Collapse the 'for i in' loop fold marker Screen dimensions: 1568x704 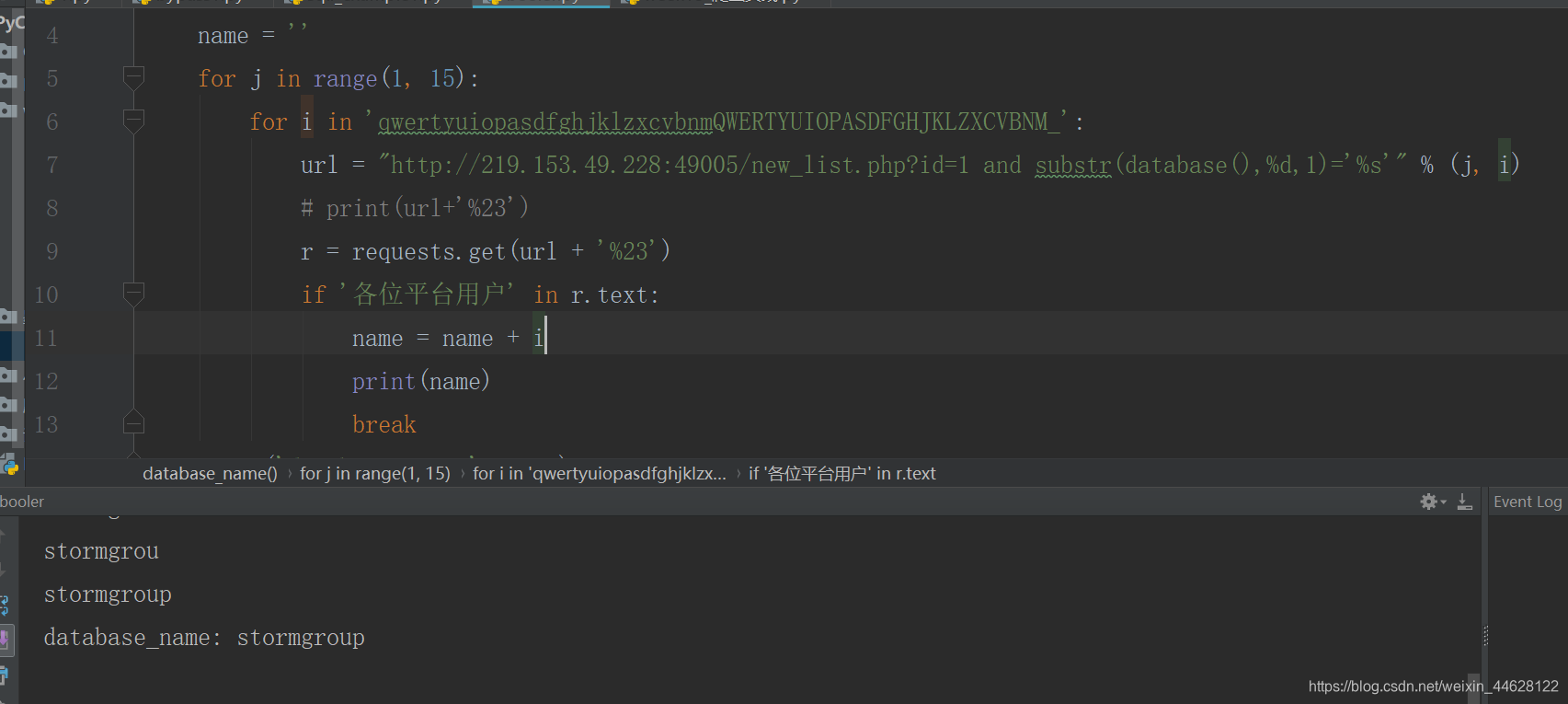coord(133,121)
